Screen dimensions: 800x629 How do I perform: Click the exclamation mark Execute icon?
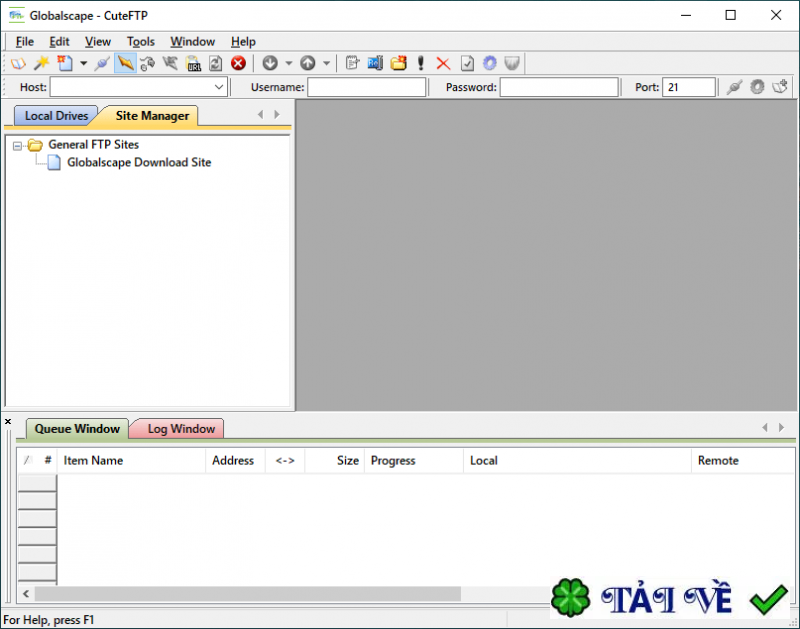pyautogui.click(x=421, y=63)
